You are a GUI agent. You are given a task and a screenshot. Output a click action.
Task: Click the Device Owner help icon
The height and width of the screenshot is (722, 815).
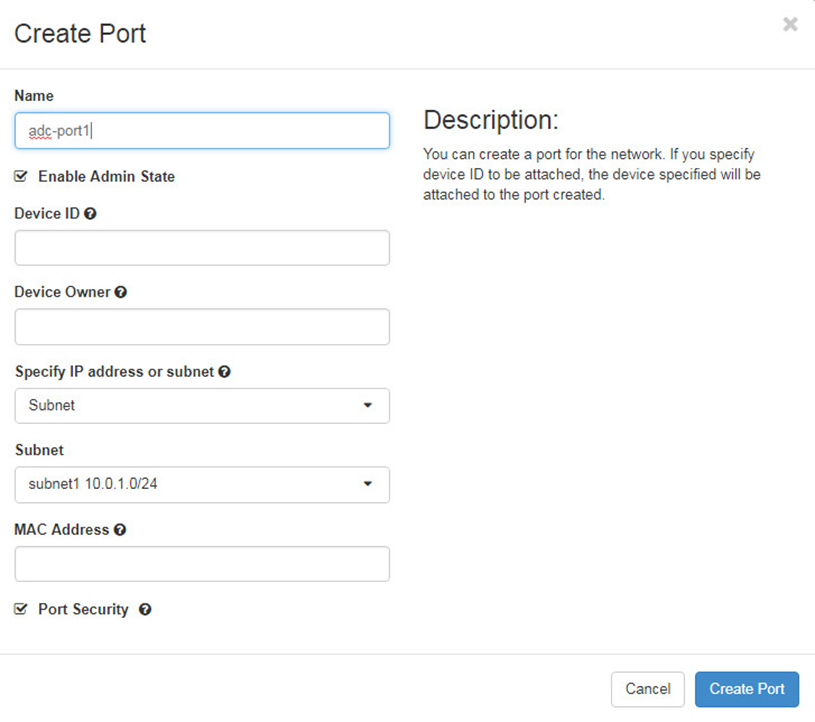[121, 293]
